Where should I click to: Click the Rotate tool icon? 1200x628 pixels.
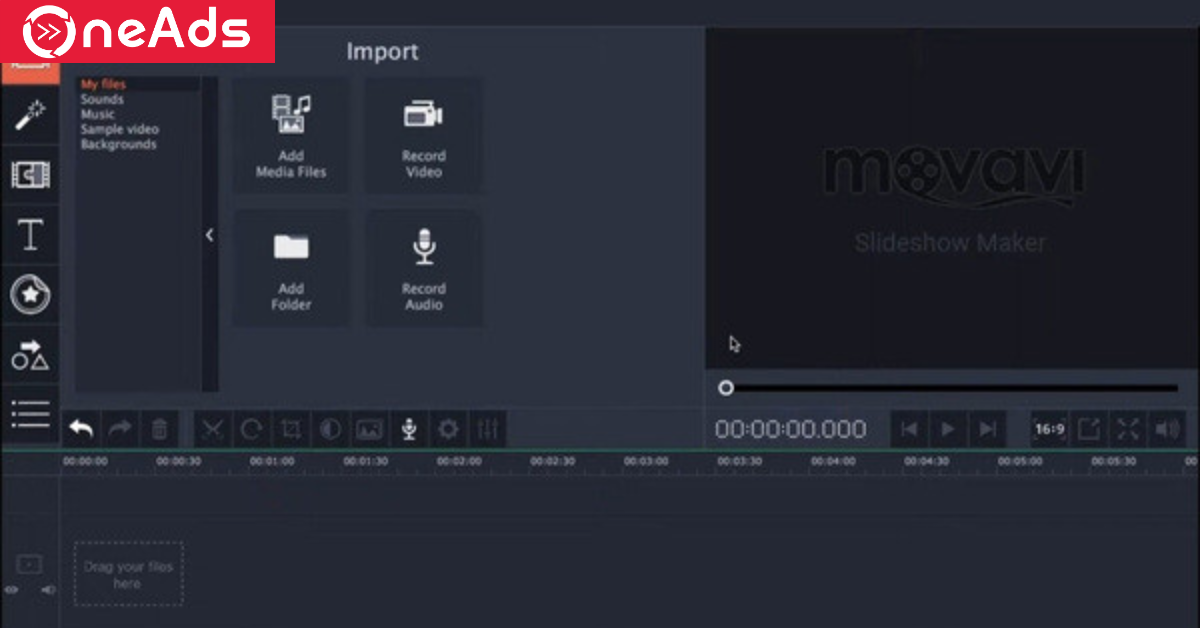click(252, 430)
